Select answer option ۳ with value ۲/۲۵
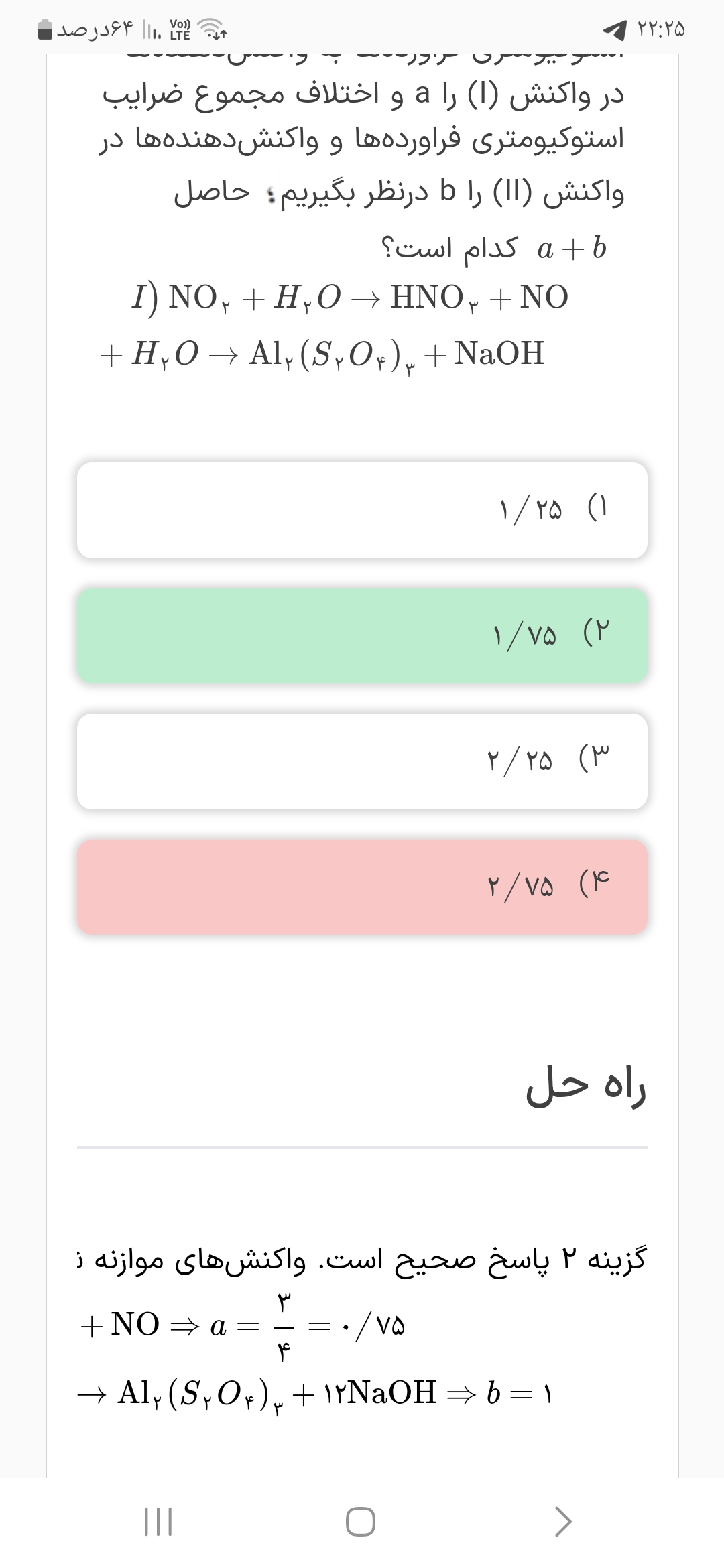Image resolution: width=724 pixels, height=1568 pixels. pyautogui.click(x=362, y=761)
